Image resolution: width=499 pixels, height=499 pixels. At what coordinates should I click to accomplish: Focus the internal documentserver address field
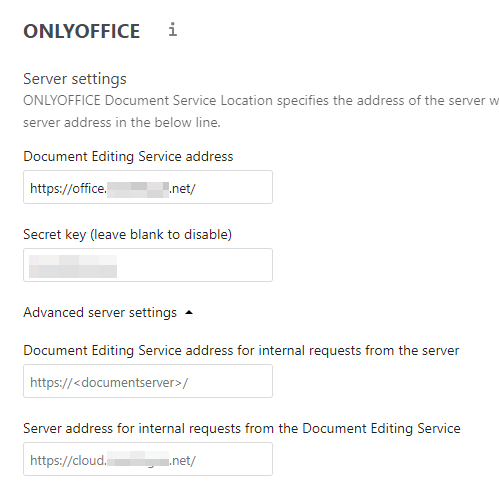[x=148, y=381]
